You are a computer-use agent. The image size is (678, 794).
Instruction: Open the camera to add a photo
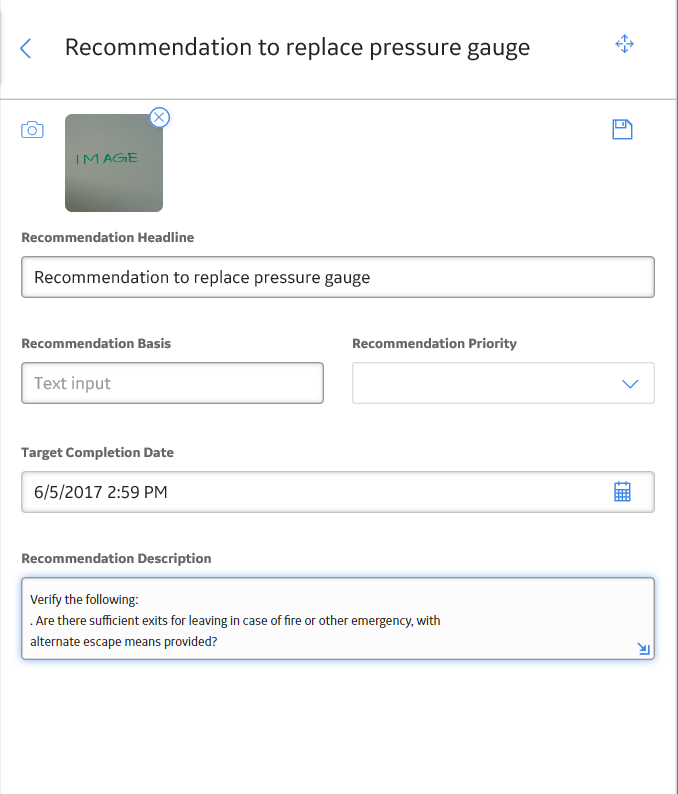(32, 130)
